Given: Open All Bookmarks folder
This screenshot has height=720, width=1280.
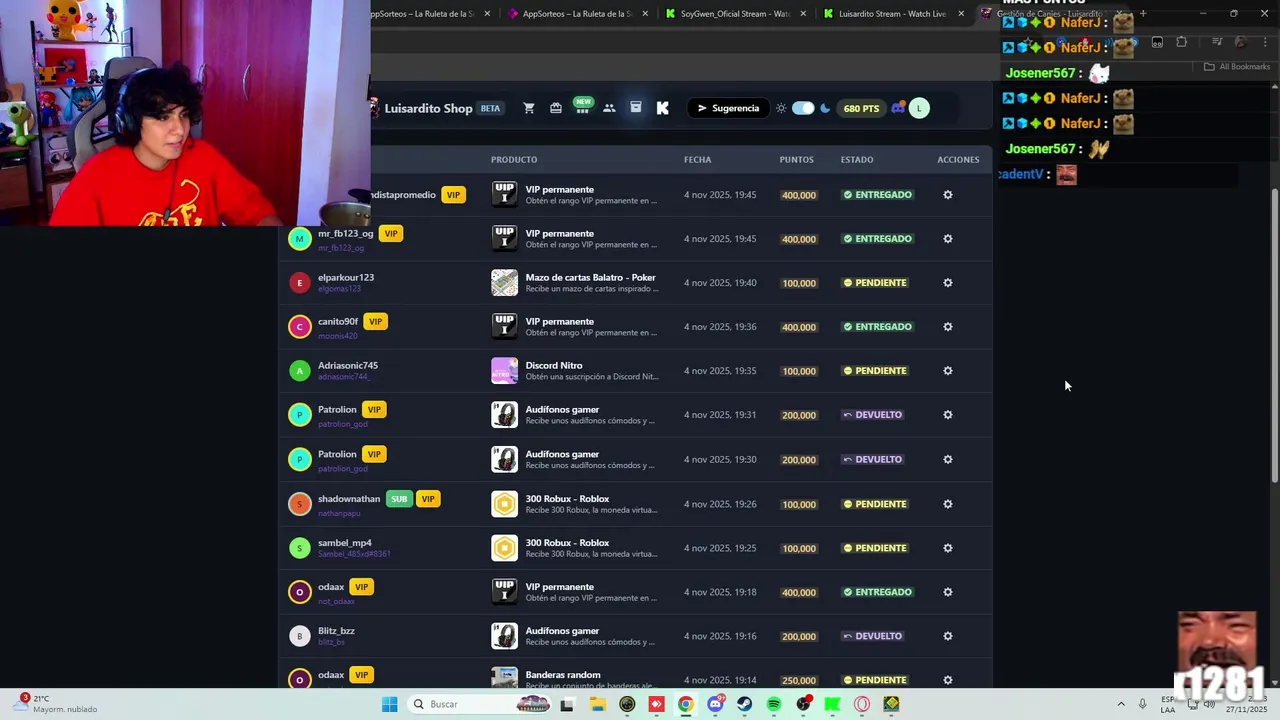Looking at the screenshot, I should 1237,67.
